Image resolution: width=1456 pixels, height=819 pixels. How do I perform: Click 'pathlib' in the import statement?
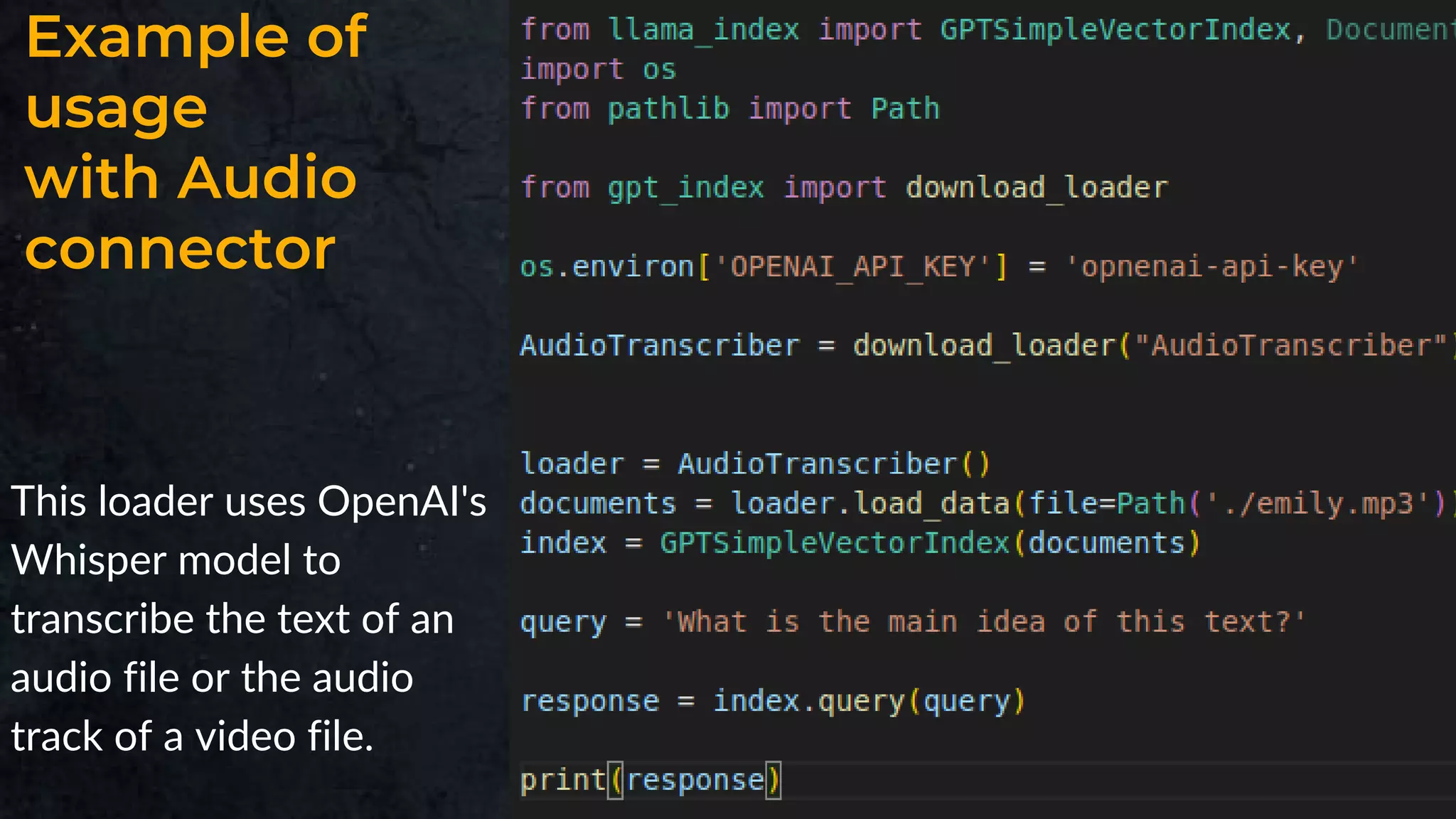coord(668,109)
